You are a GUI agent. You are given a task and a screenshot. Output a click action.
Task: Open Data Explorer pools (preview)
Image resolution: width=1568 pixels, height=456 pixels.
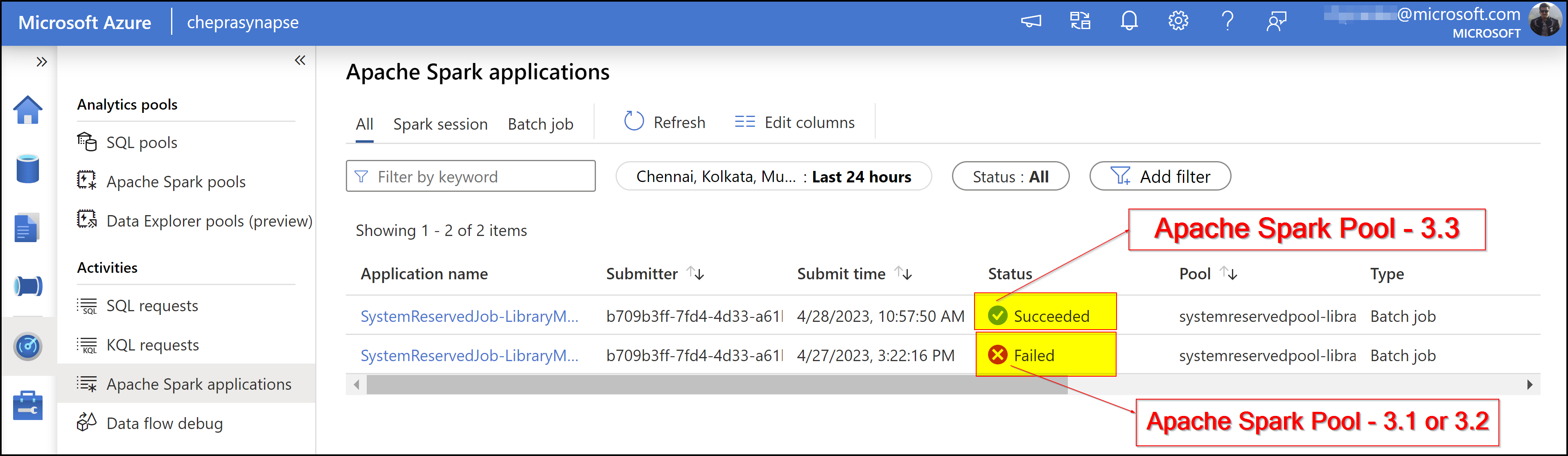(x=210, y=221)
